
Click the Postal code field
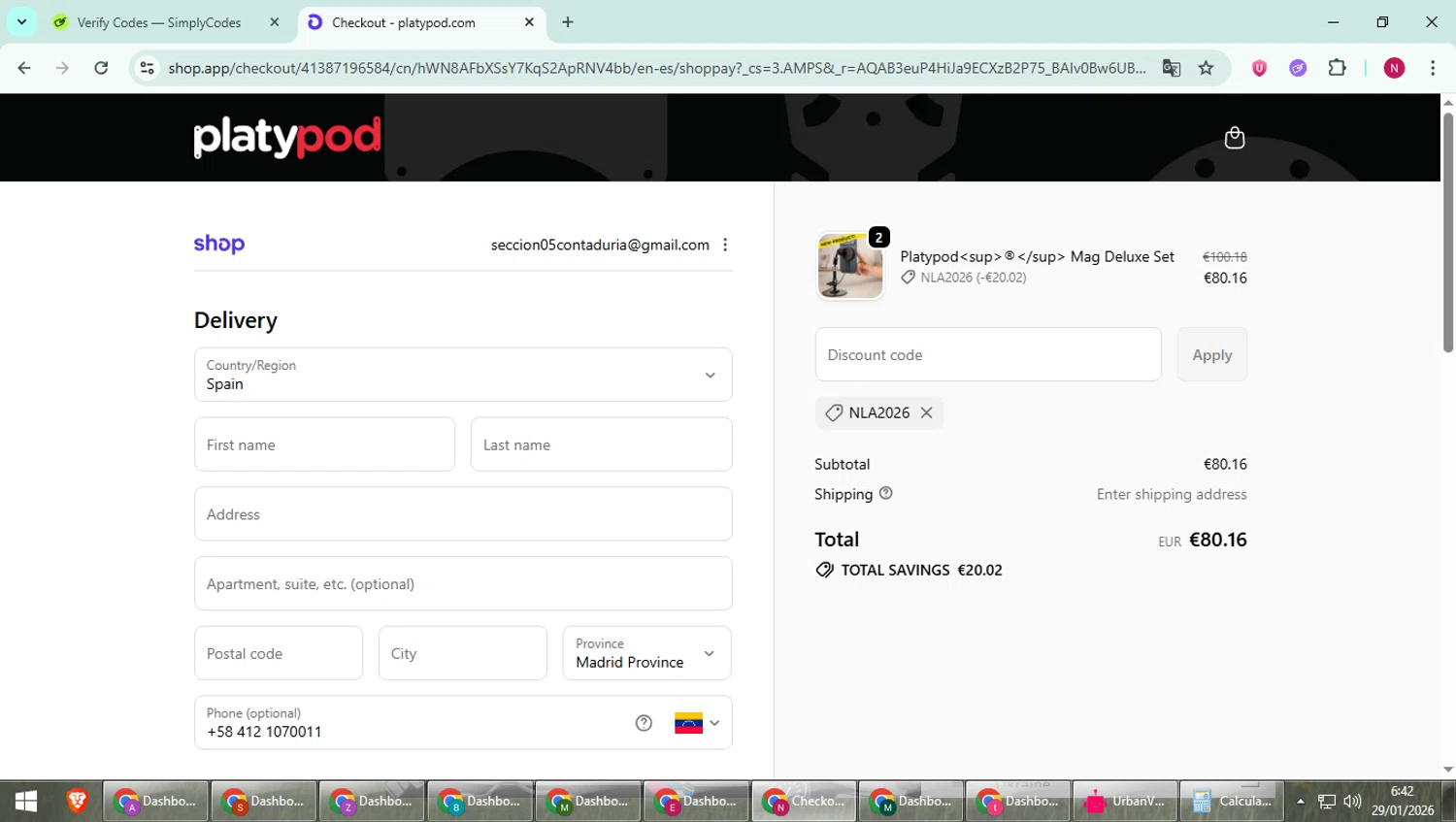pyautogui.click(x=279, y=653)
